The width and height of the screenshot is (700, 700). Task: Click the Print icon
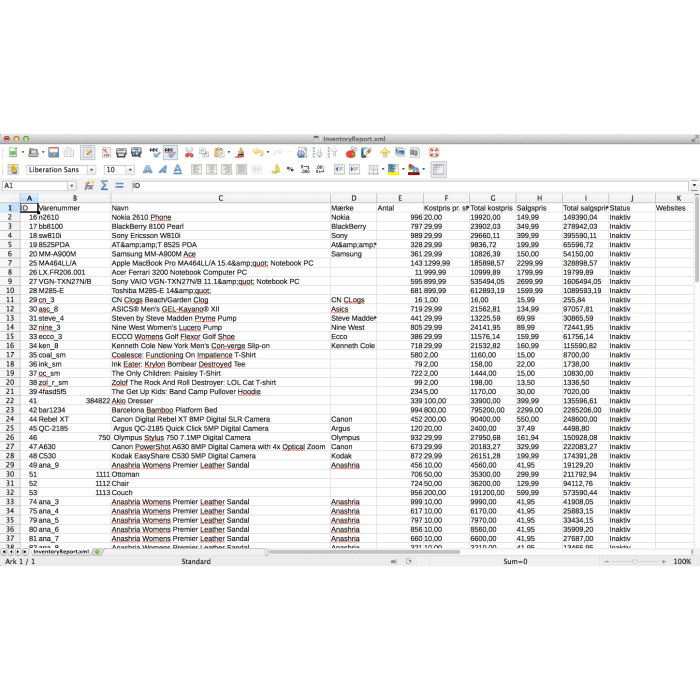121,153
